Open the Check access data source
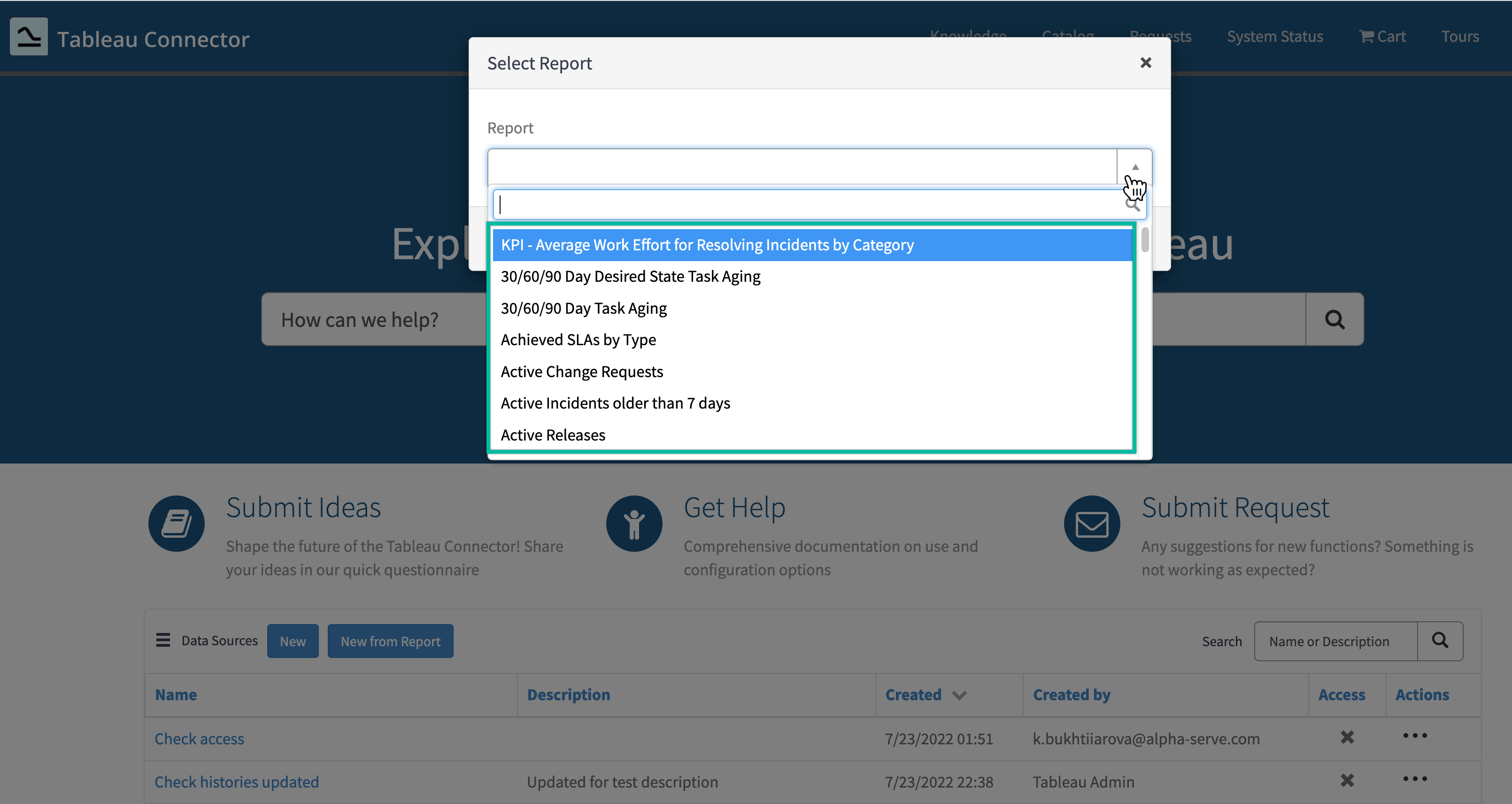1512x804 pixels. (x=199, y=738)
